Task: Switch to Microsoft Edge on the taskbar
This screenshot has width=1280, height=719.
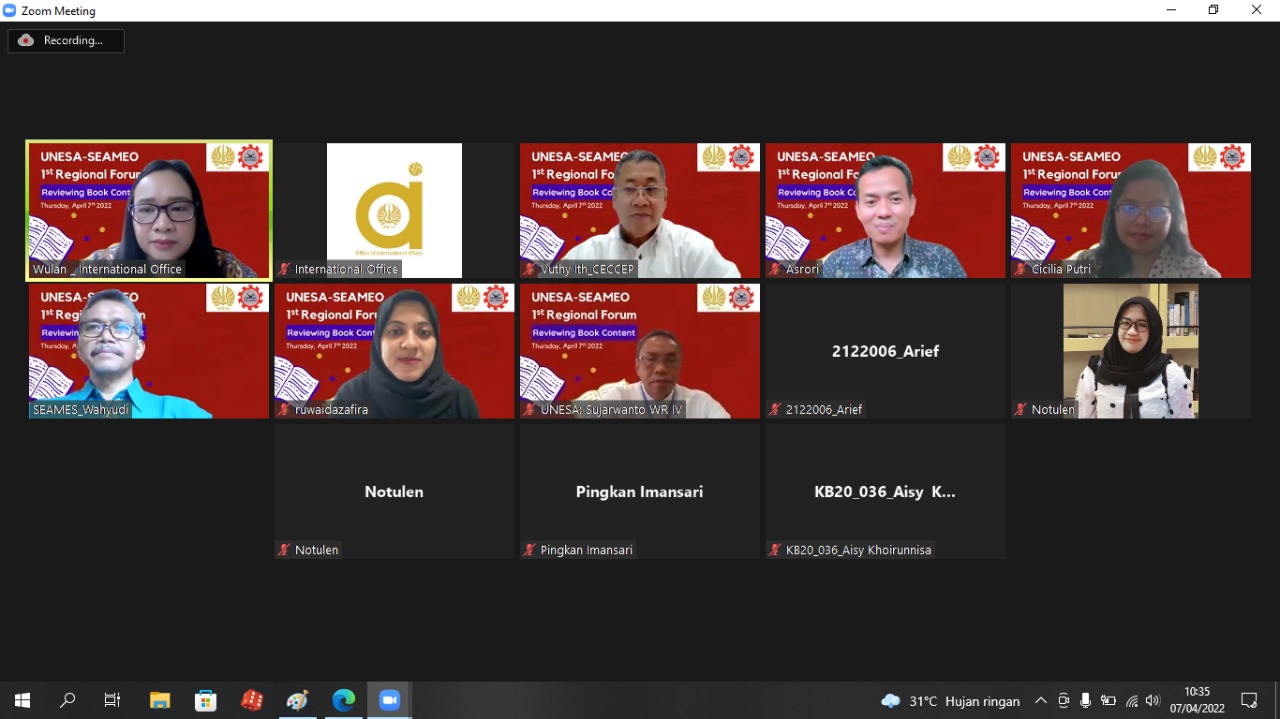Action: click(x=344, y=700)
